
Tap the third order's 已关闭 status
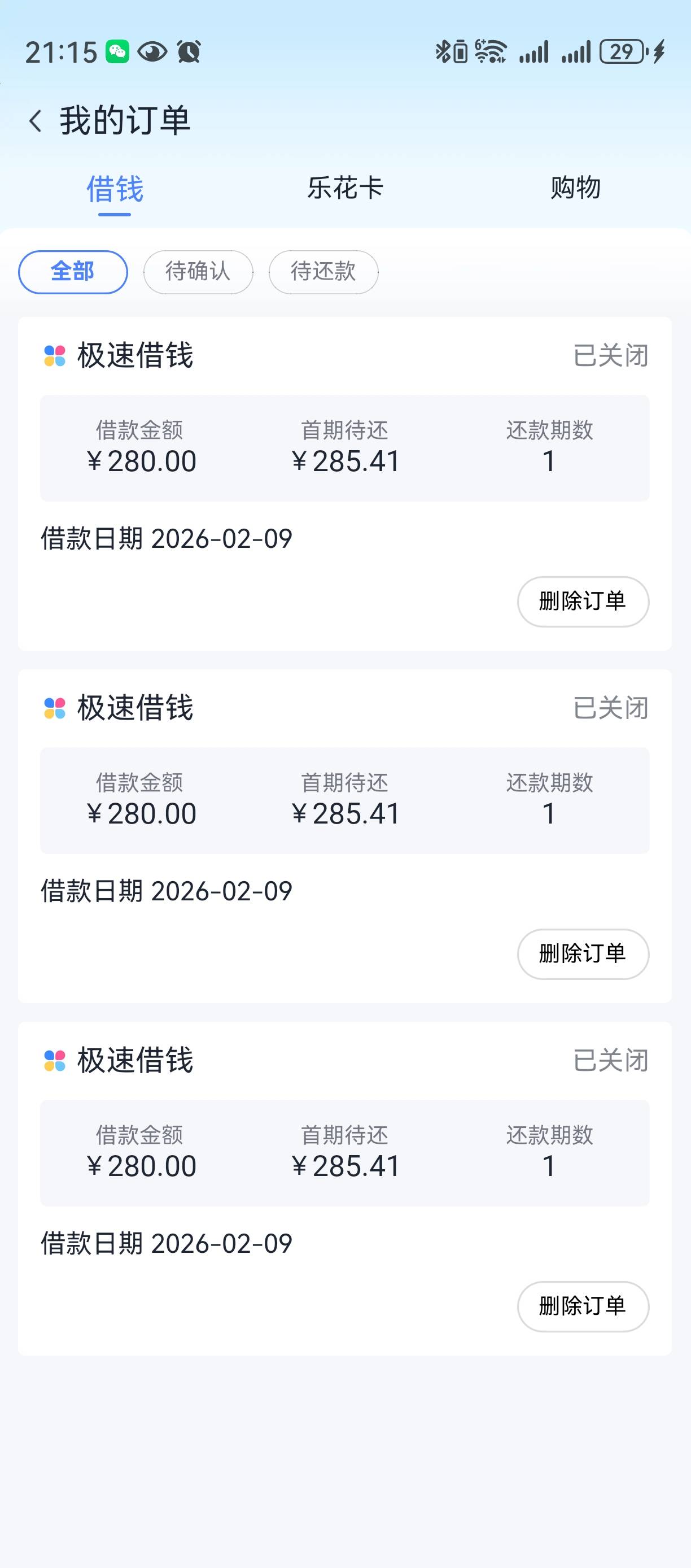coord(611,1060)
